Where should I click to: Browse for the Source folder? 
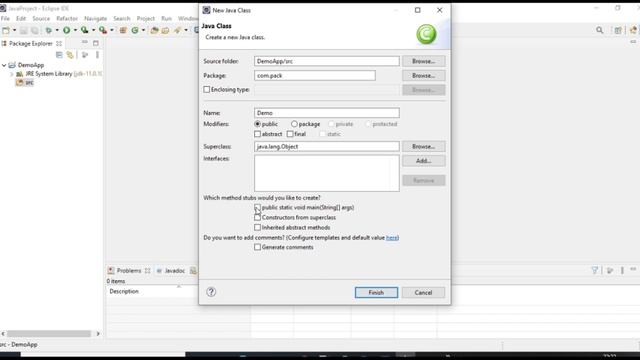(x=423, y=61)
